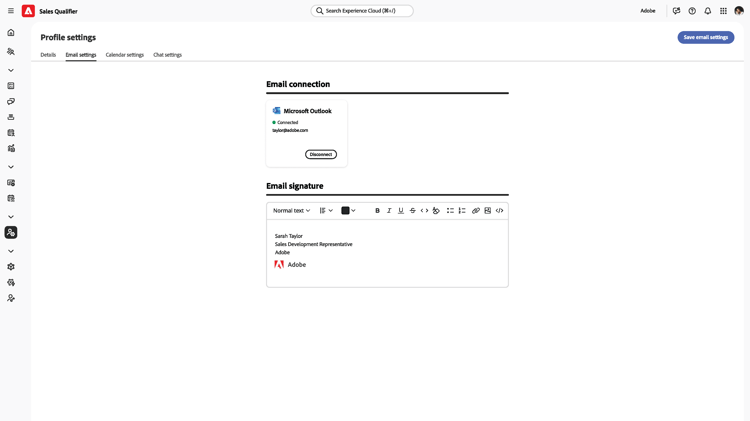Insert a numbered list
The height and width of the screenshot is (421, 750).
pyautogui.click(x=462, y=210)
